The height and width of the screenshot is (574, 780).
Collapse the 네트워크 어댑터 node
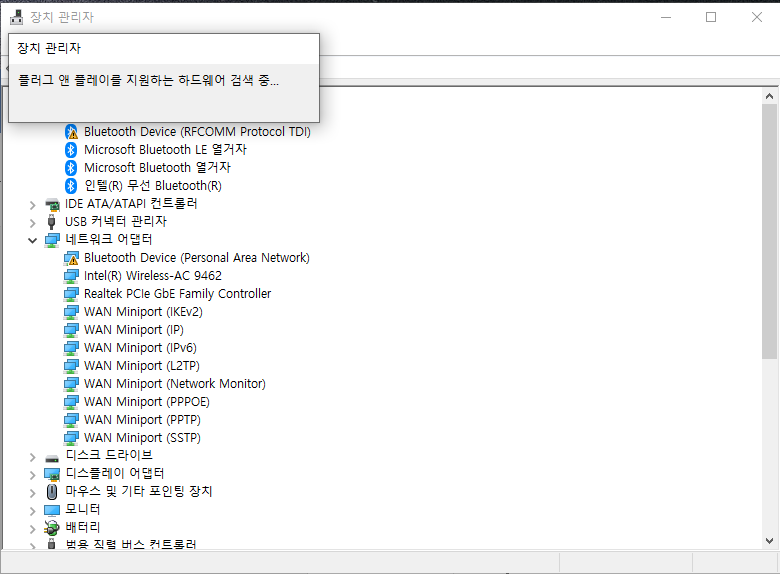tap(33, 241)
